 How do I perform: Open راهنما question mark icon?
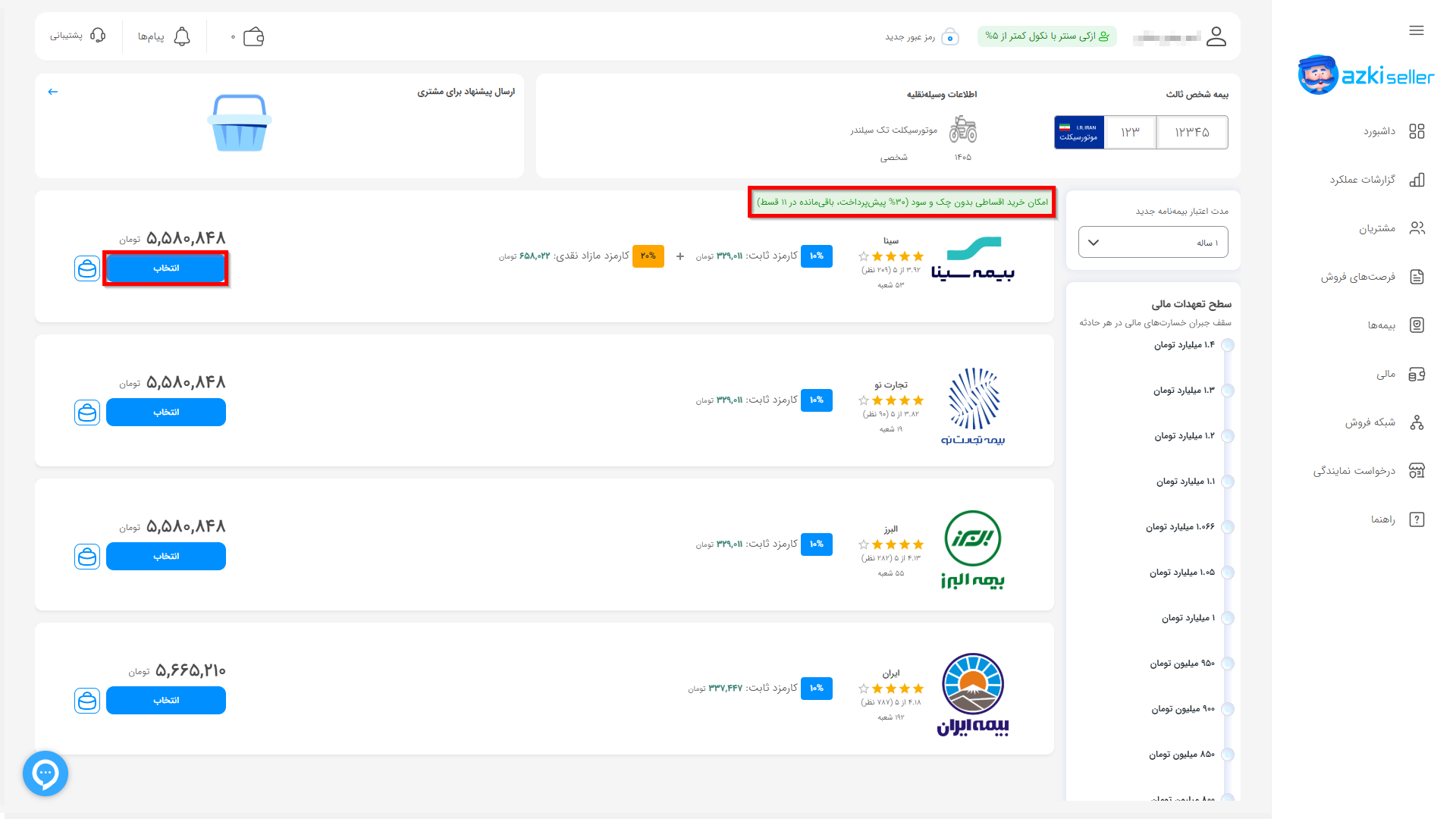[1417, 519]
